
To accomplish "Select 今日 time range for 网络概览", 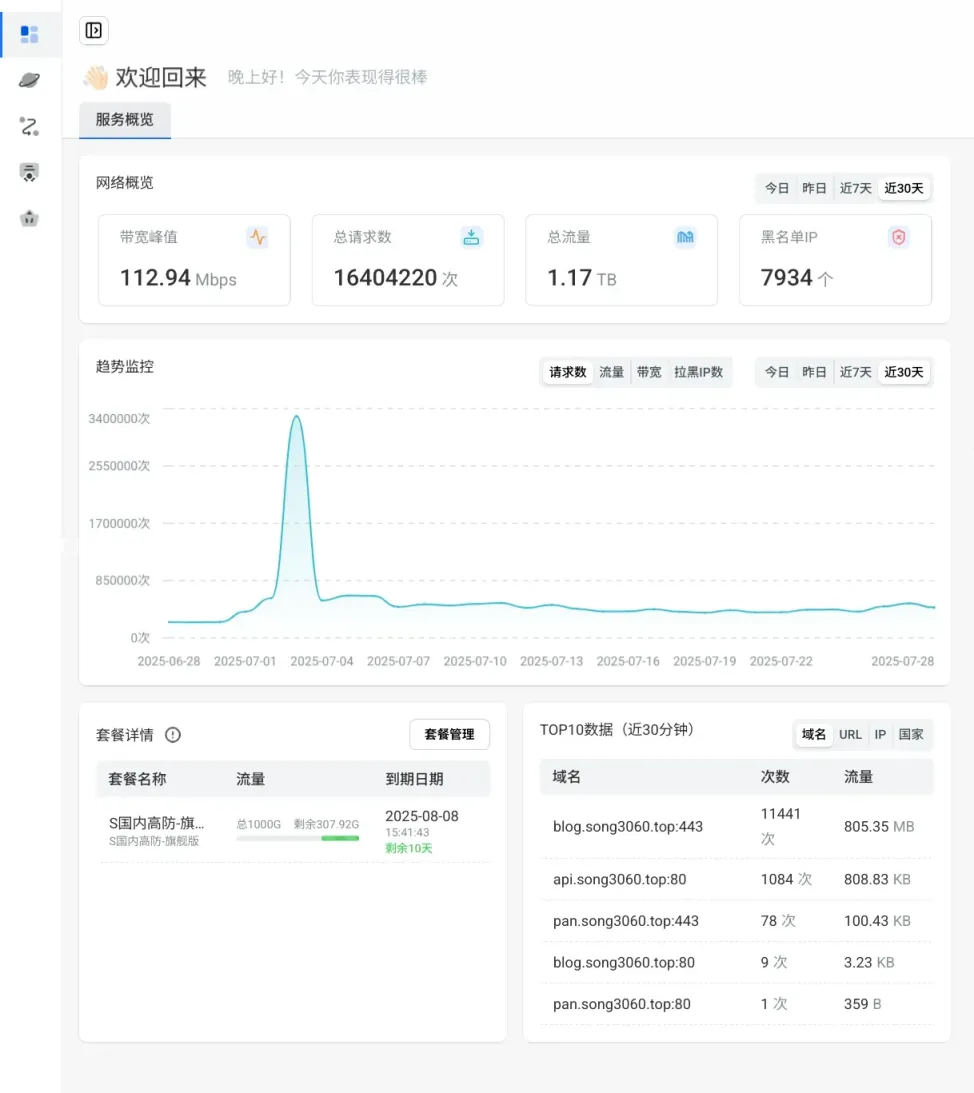I will coord(777,188).
